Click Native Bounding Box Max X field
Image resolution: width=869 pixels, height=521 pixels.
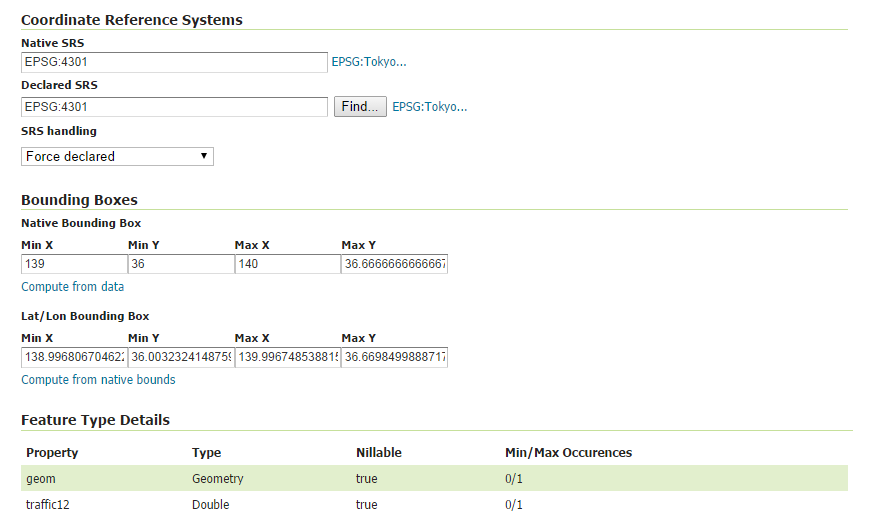click(x=288, y=264)
